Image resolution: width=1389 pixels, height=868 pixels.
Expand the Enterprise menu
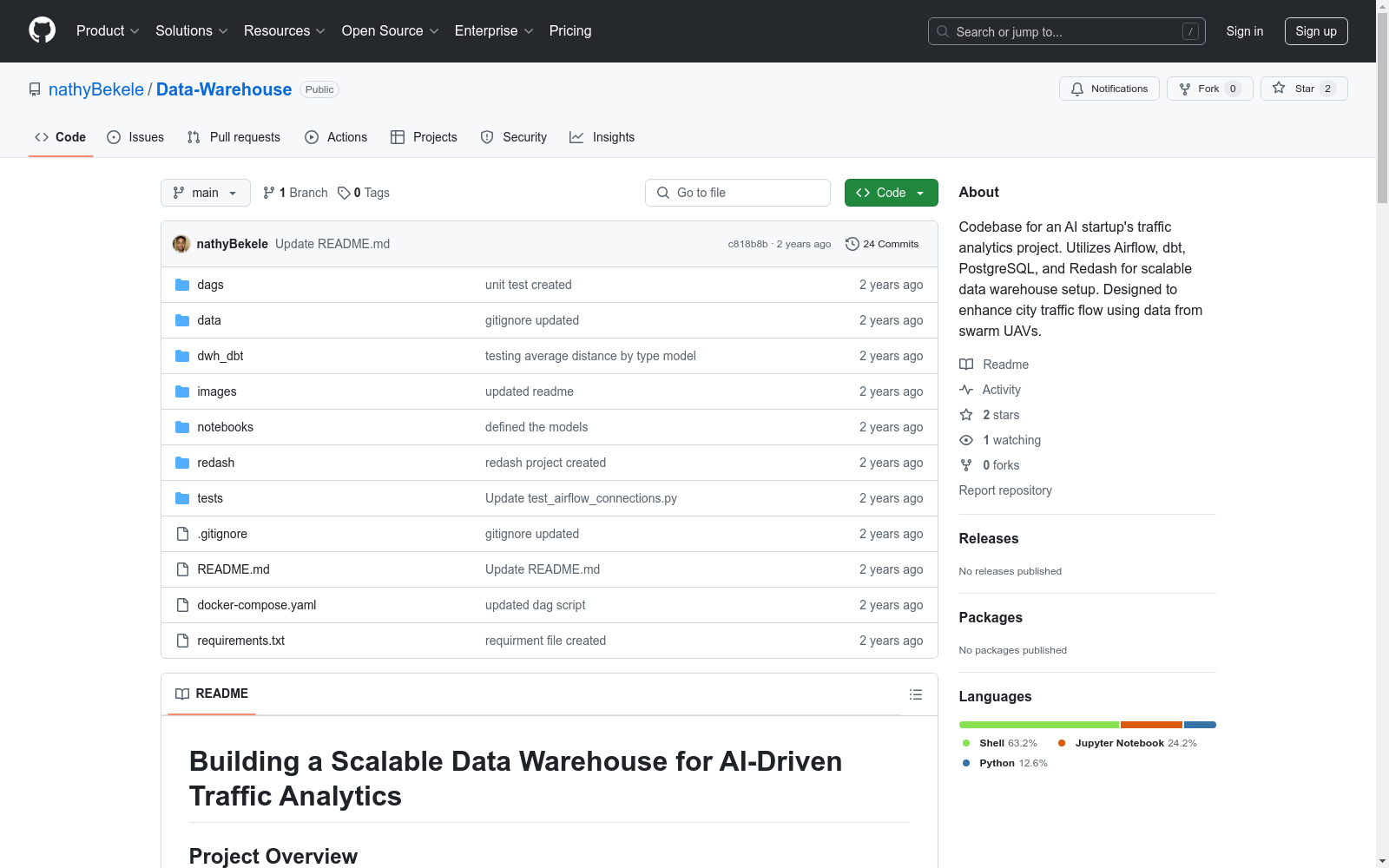coord(494,31)
